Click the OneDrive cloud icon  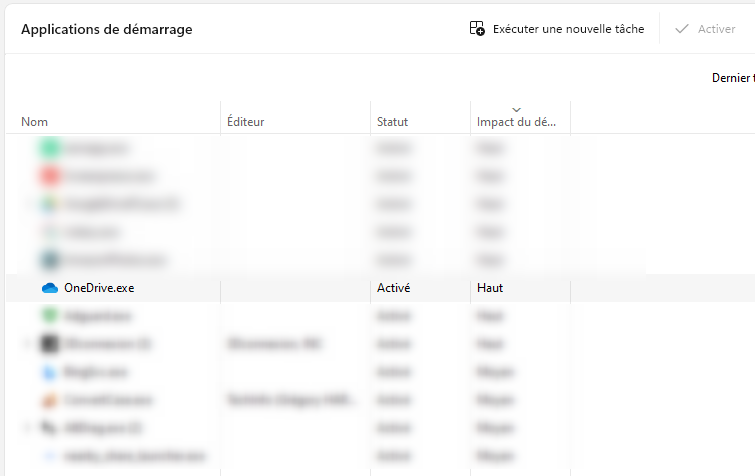(x=50, y=288)
